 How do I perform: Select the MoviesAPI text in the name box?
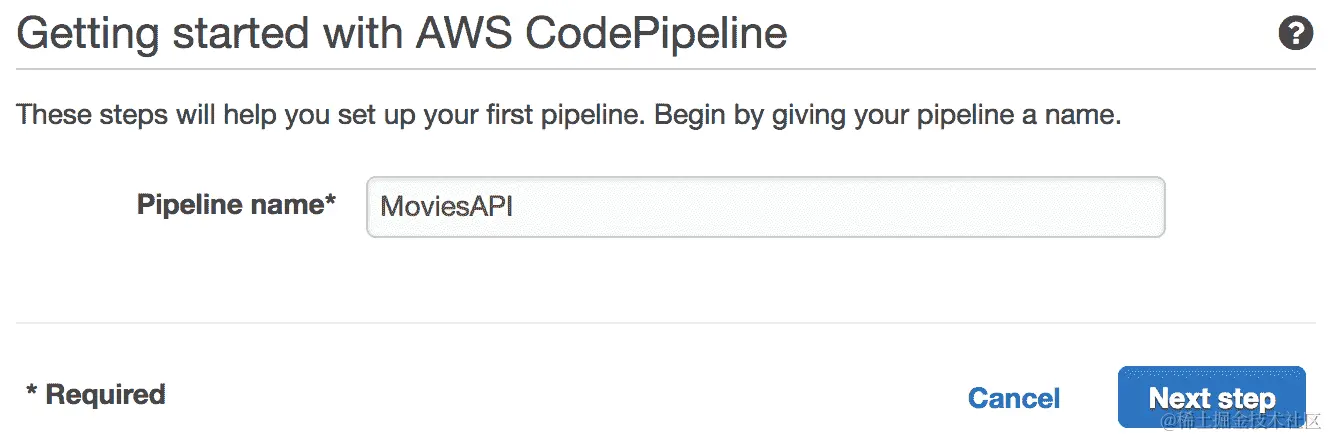coord(447,207)
